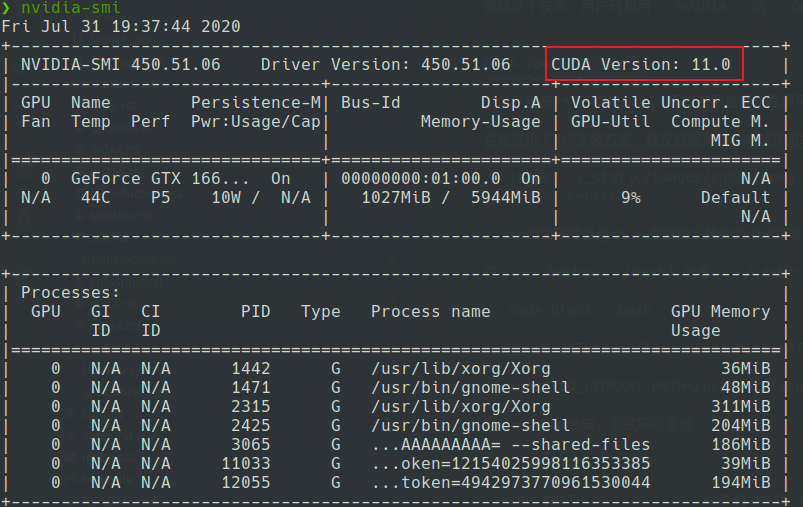Click the 44C temperature value

96,197
